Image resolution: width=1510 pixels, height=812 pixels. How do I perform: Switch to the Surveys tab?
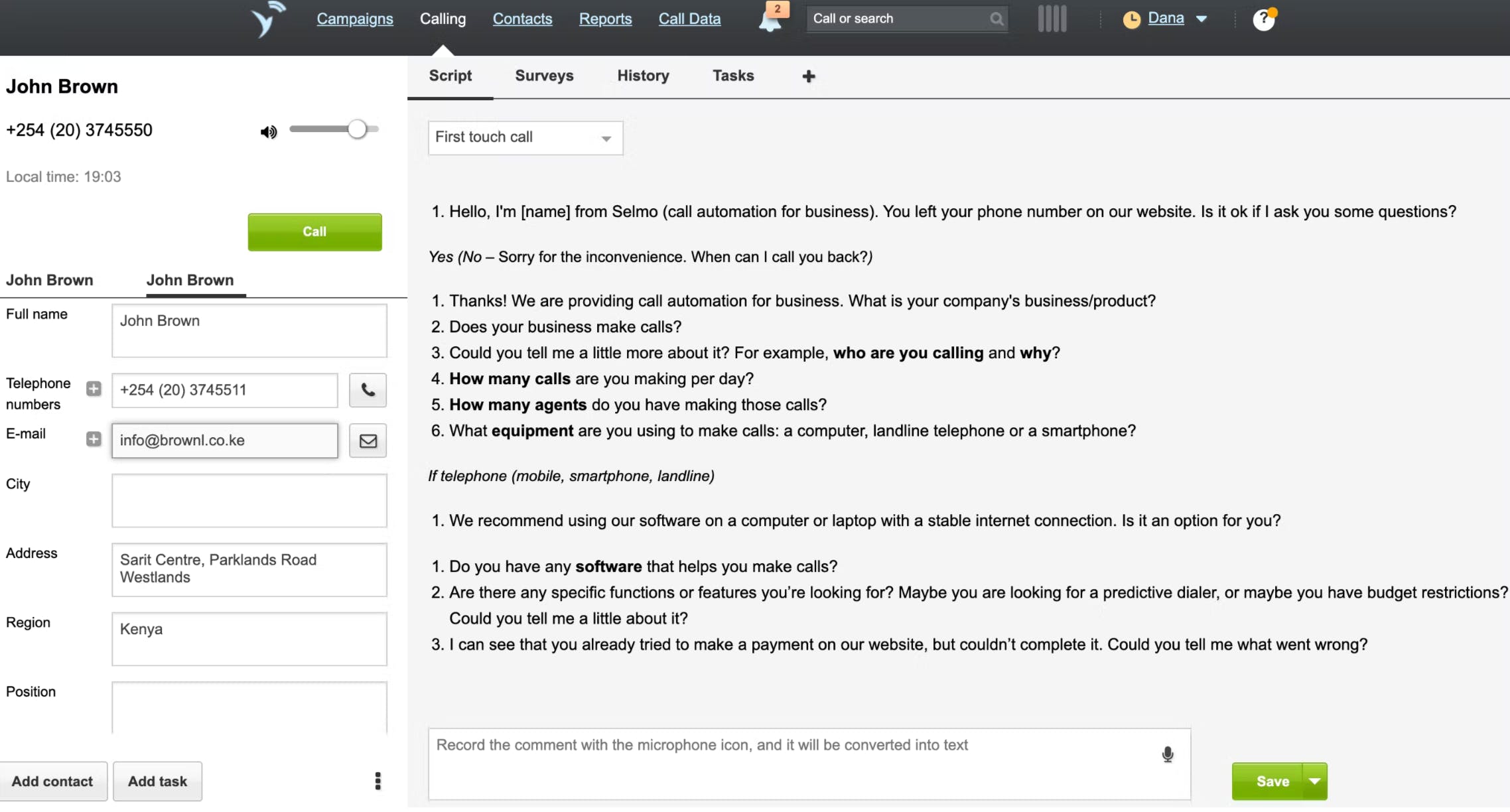[x=544, y=76]
